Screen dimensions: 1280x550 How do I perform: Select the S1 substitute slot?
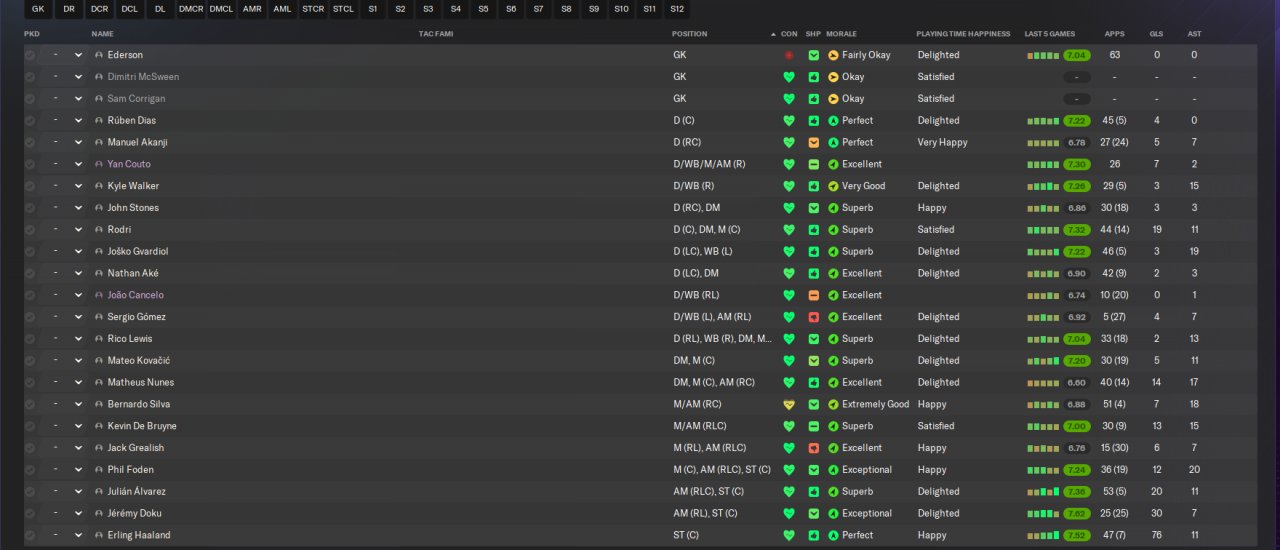[x=373, y=9]
